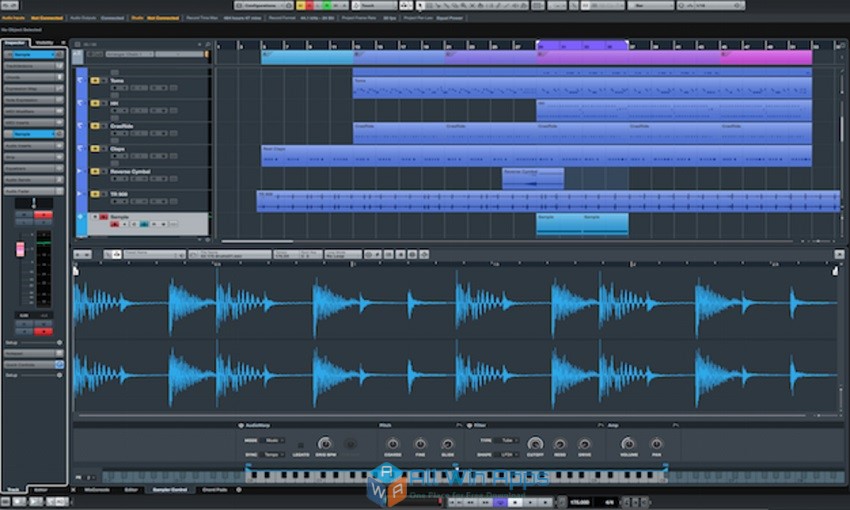Switch to the Inspector tab
Image resolution: width=850 pixels, height=510 pixels.
point(15,43)
